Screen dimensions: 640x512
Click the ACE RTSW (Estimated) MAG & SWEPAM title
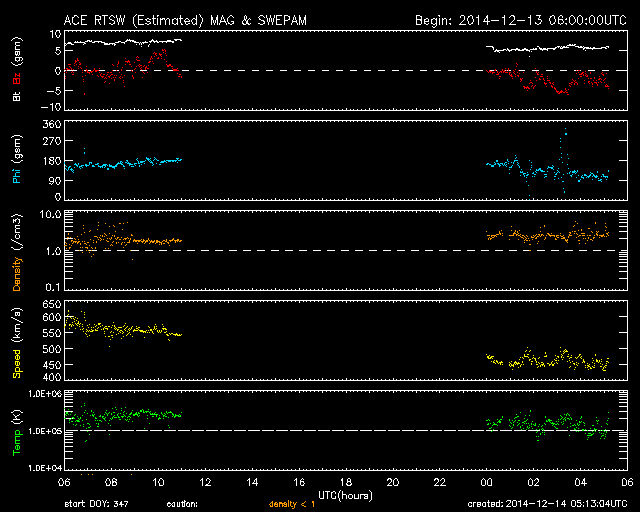click(185, 20)
